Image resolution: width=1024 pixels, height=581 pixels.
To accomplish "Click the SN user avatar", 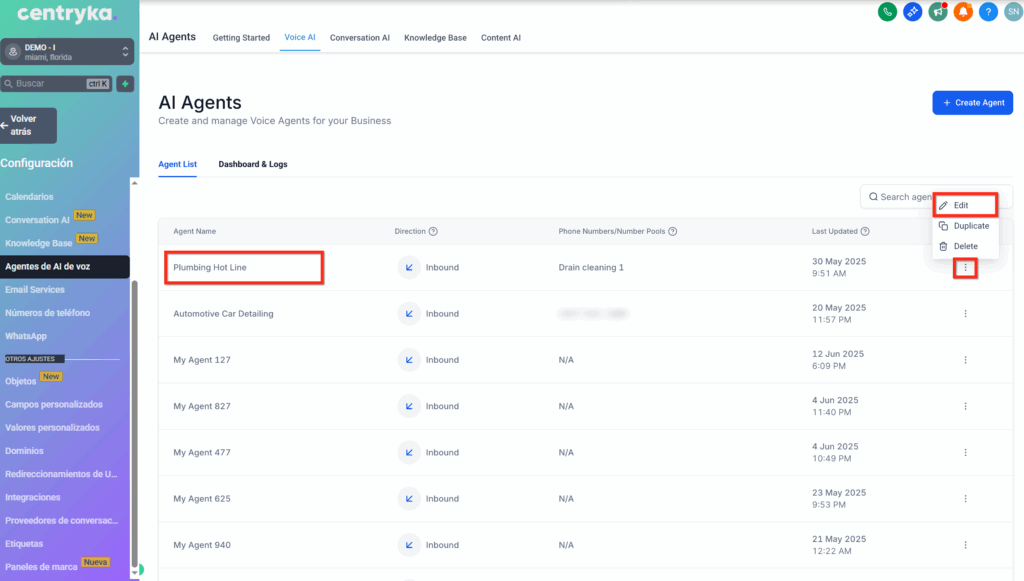I will [1012, 12].
